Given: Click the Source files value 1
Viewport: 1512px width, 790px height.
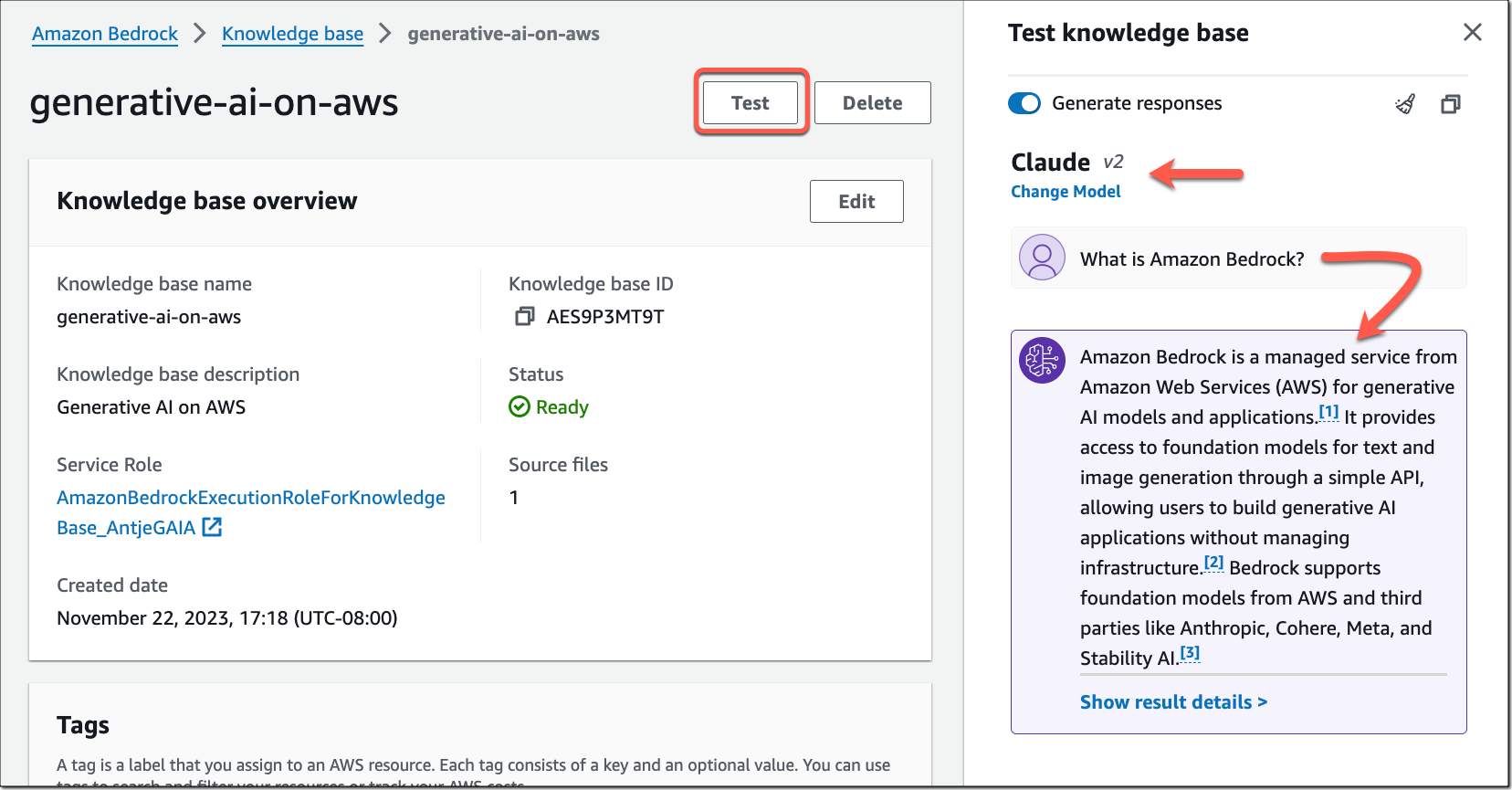Looking at the screenshot, I should [514, 498].
